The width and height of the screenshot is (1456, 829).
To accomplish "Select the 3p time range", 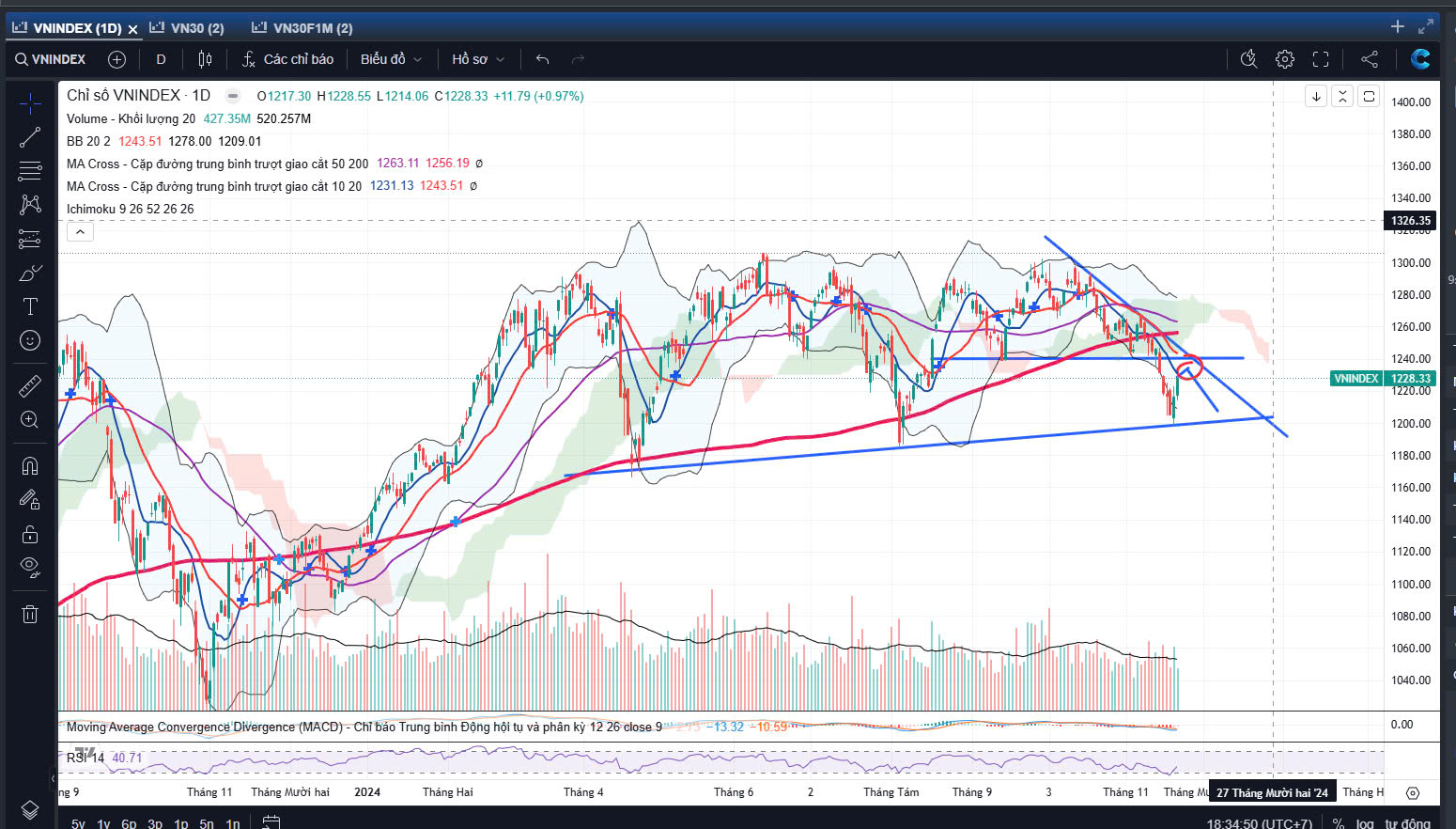I will (155, 823).
